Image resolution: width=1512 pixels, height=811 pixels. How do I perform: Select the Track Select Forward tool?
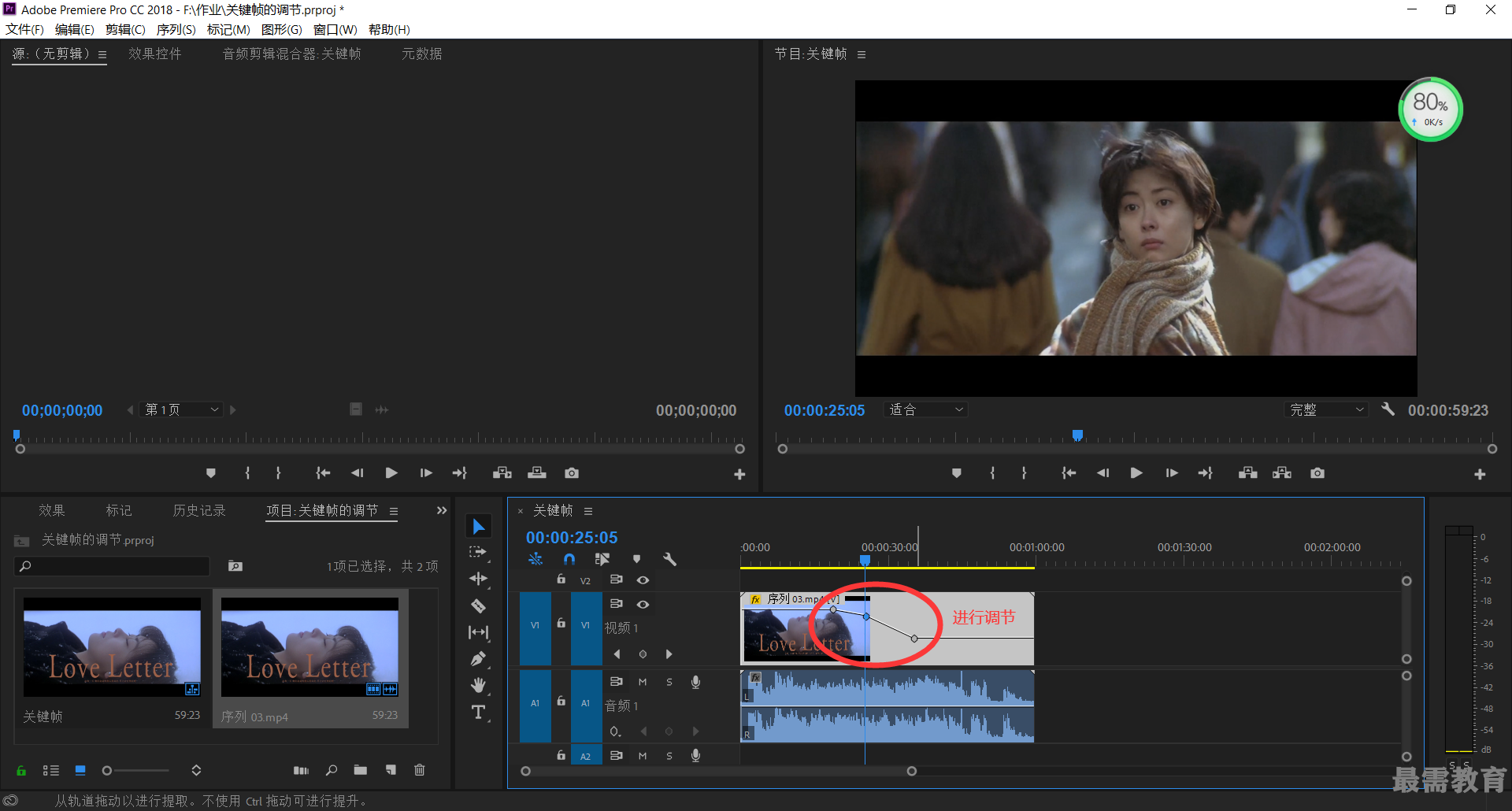[x=478, y=553]
